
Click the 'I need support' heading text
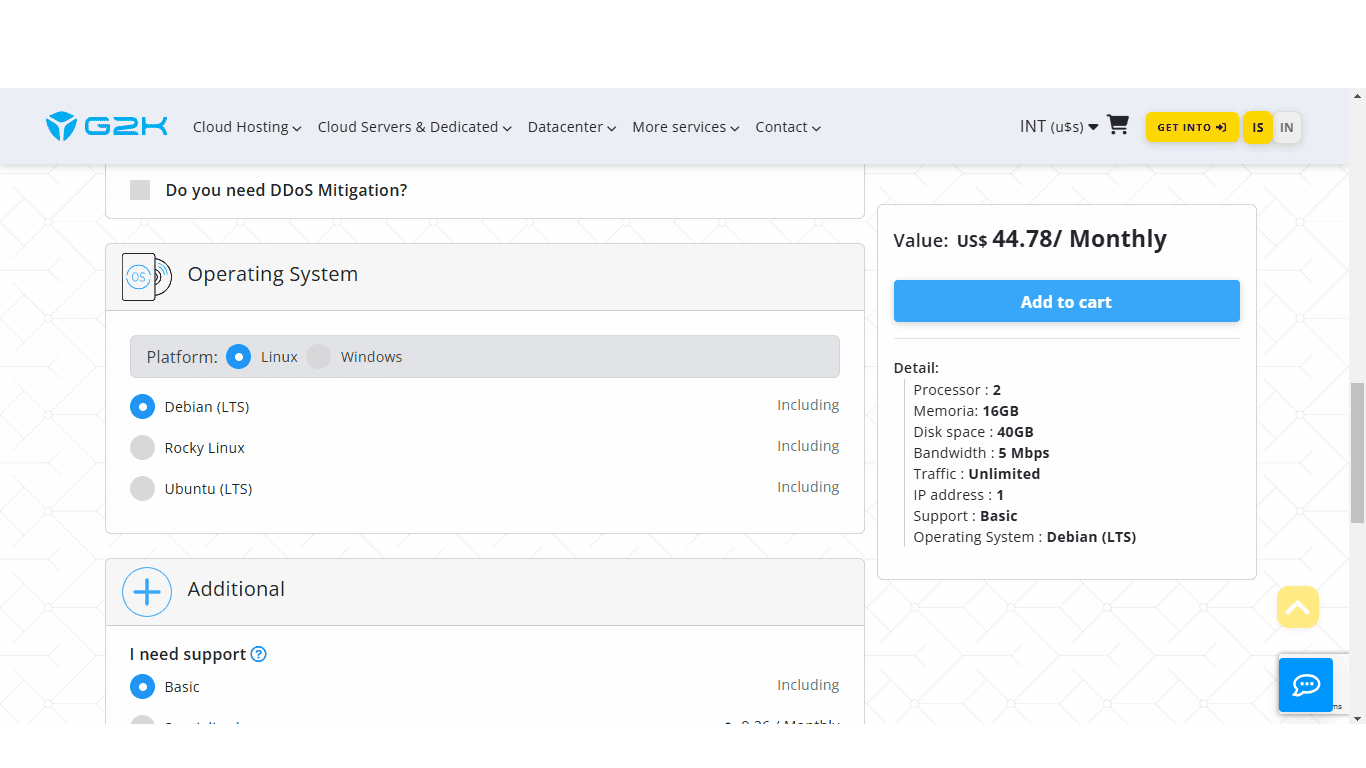(x=188, y=654)
